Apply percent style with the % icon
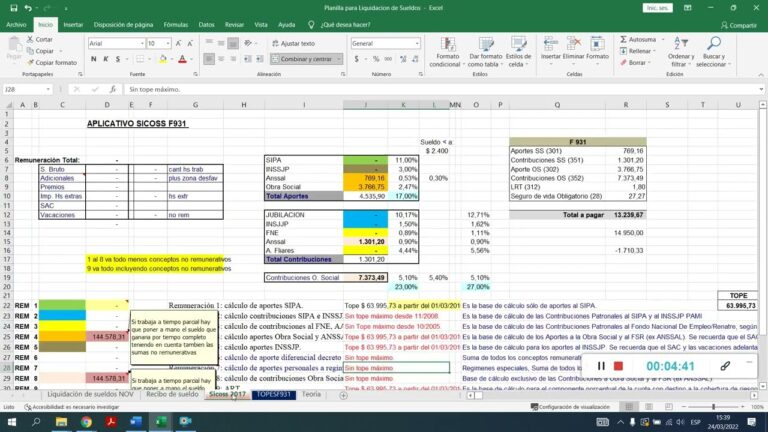The height and width of the screenshot is (432, 768). (x=376, y=59)
